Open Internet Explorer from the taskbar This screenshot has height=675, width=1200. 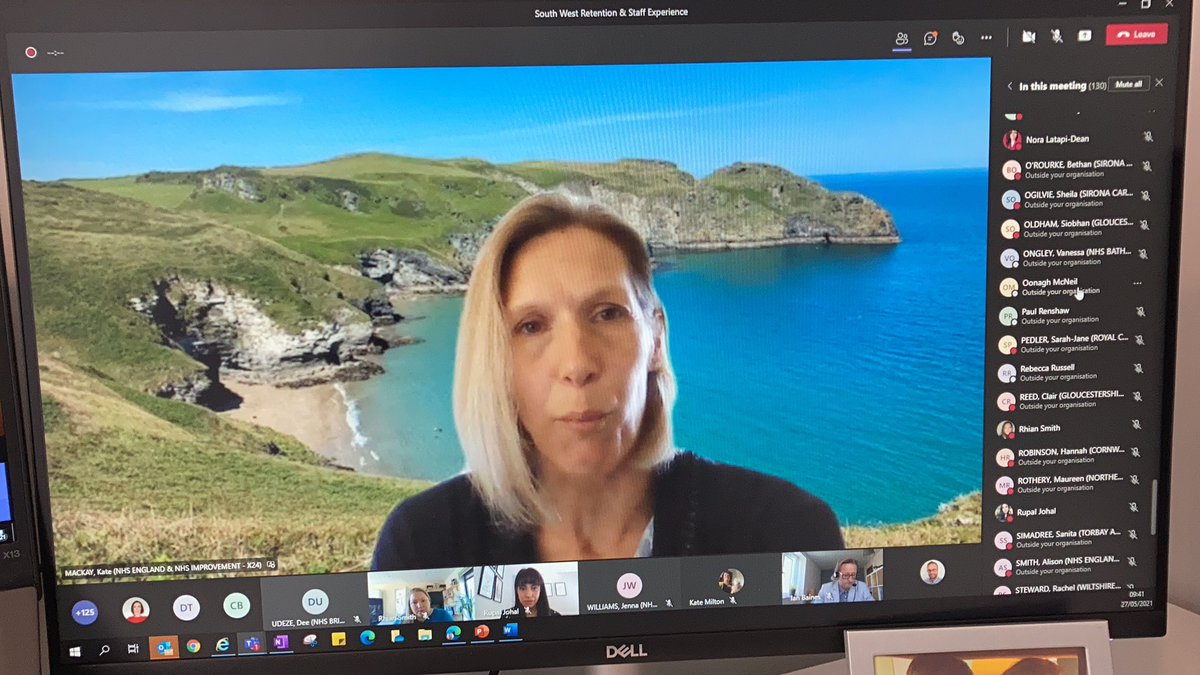(222, 645)
